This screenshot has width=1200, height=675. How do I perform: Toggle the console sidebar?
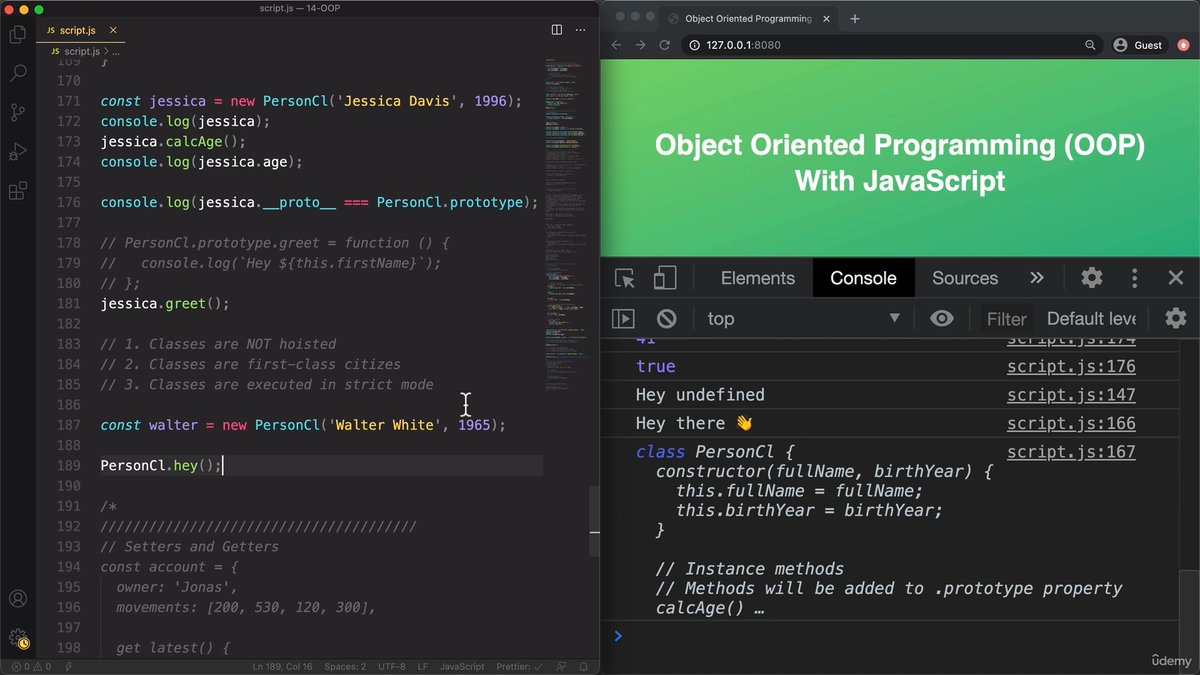point(623,319)
